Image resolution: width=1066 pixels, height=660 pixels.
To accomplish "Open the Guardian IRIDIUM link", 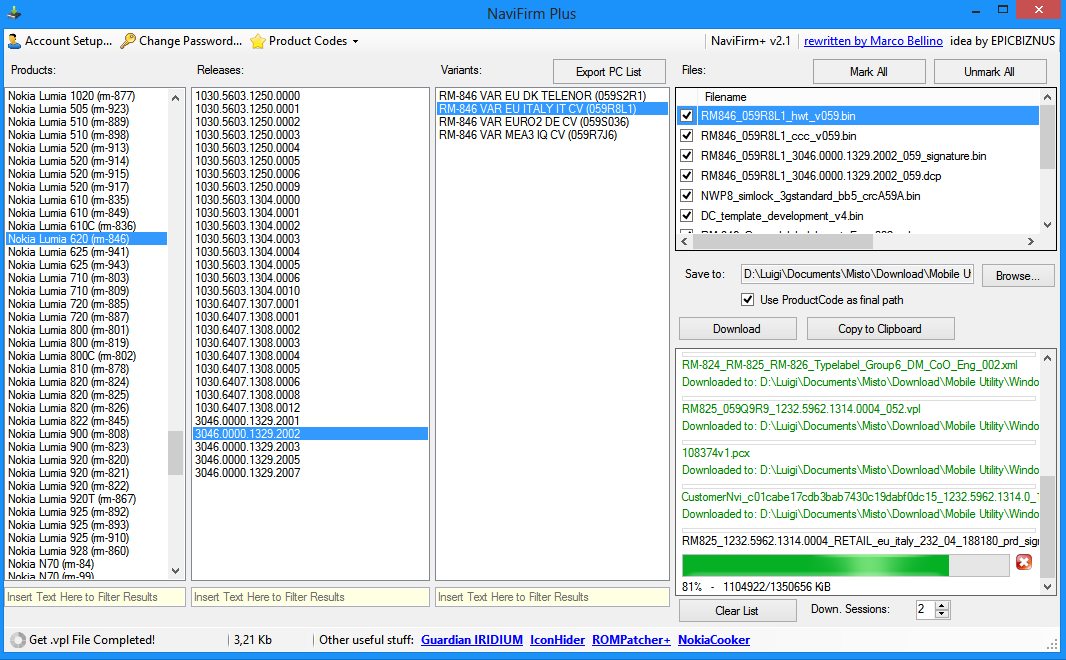I will coord(472,640).
